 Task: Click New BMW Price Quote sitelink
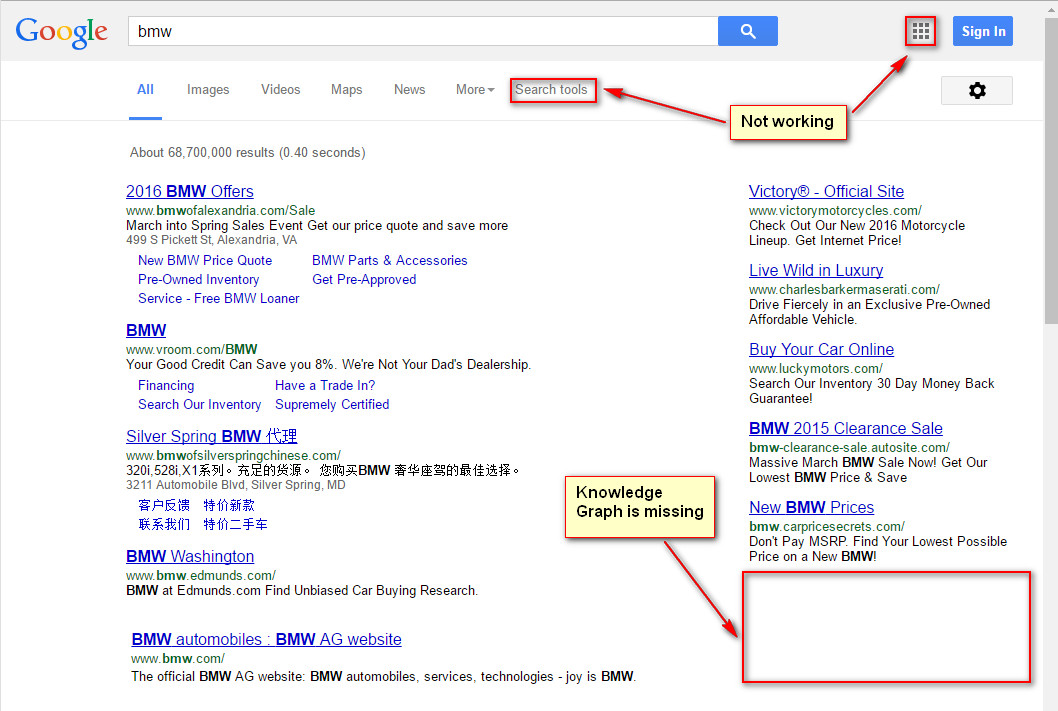pos(205,260)
